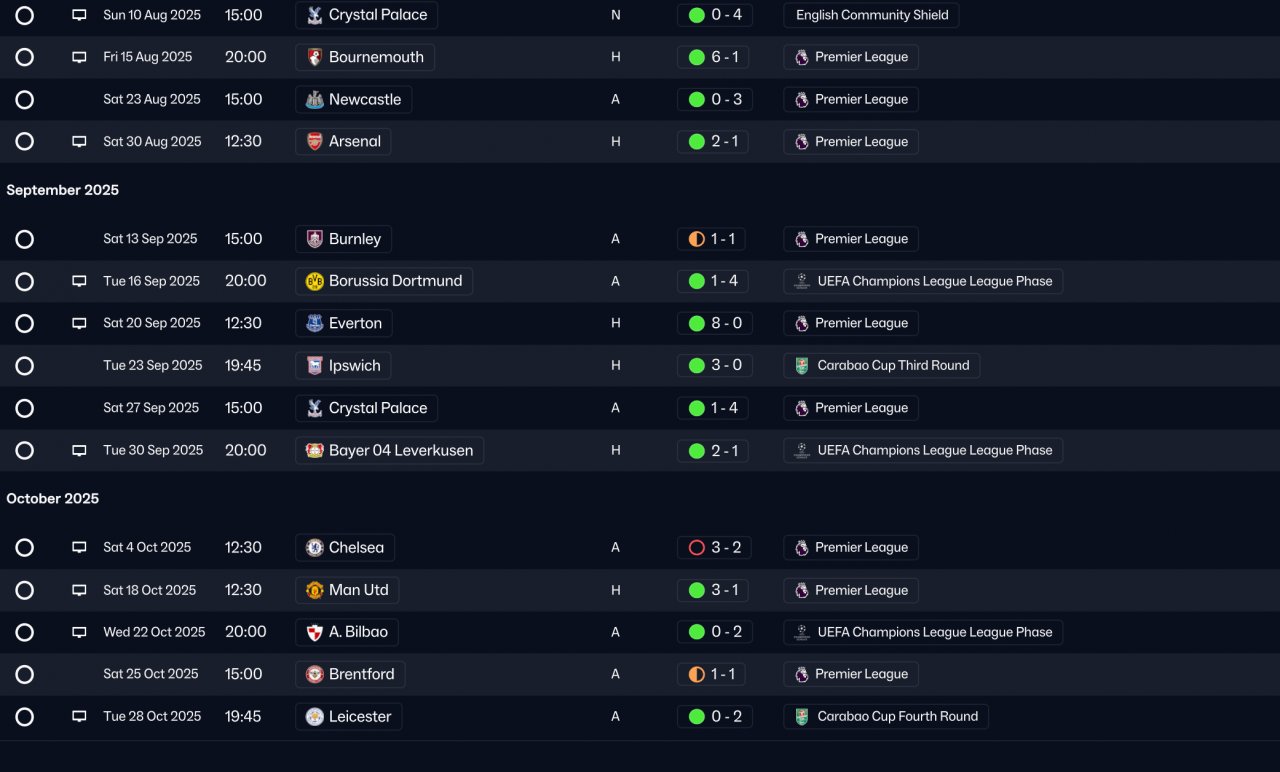
Task: Select the radio circle for Newcastle fixture
Action: 25,100
